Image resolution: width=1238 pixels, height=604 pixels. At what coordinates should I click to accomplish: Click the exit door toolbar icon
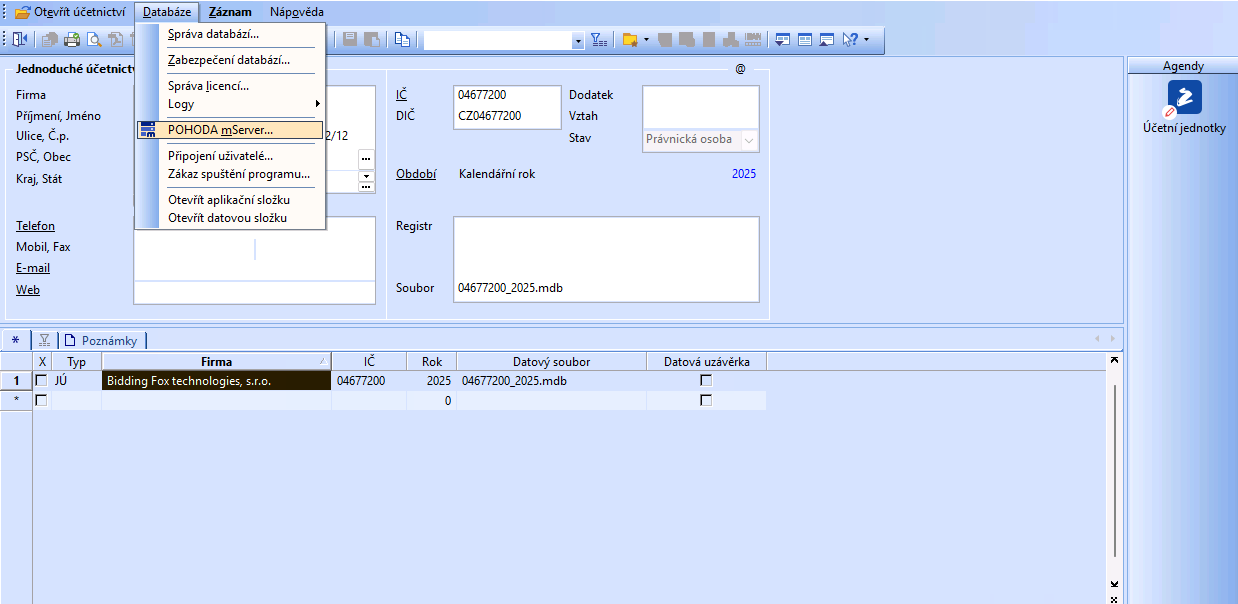point(20,40)
